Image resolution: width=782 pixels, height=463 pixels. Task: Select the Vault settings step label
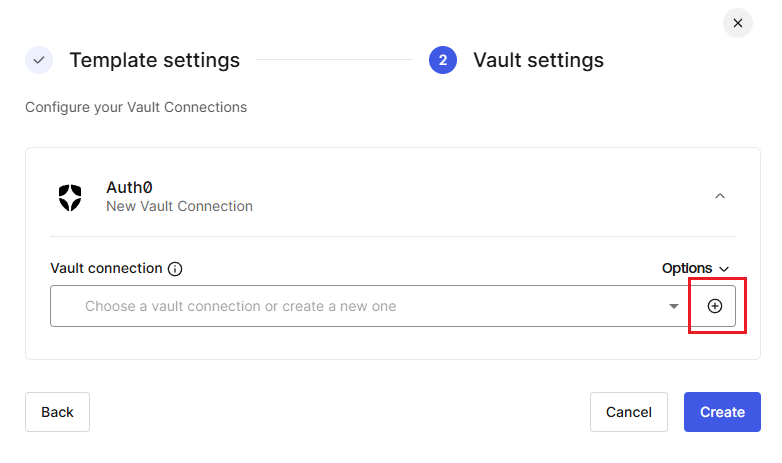(x=539, y=60)
